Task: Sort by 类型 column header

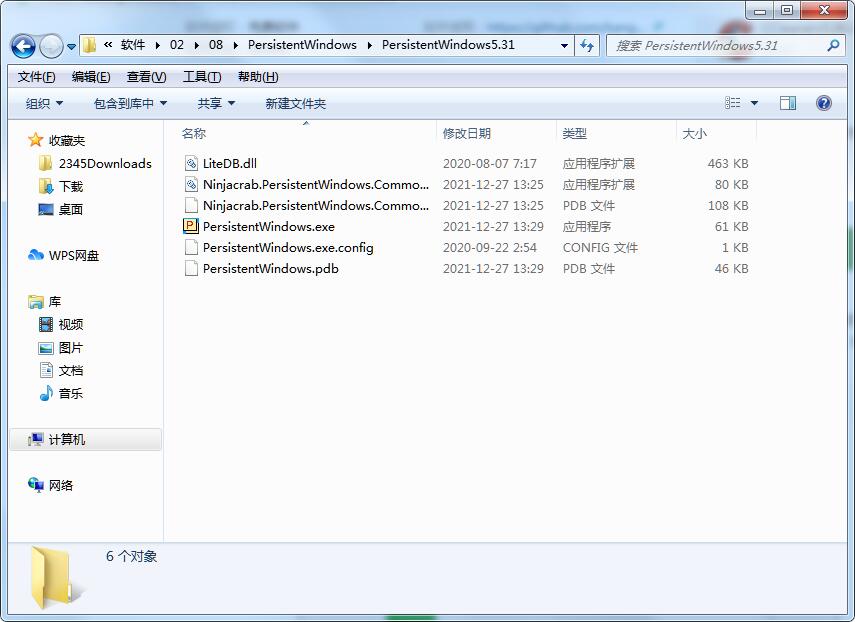Action: 575,134
